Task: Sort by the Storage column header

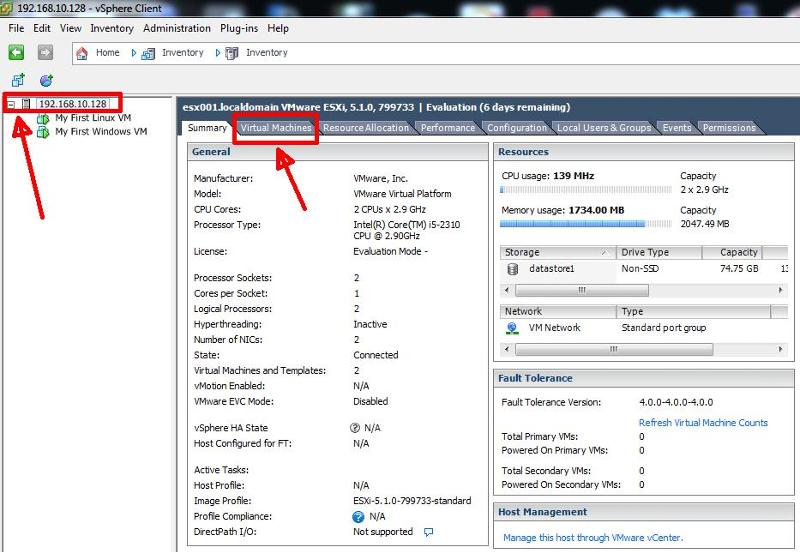Action: (558, 252)
